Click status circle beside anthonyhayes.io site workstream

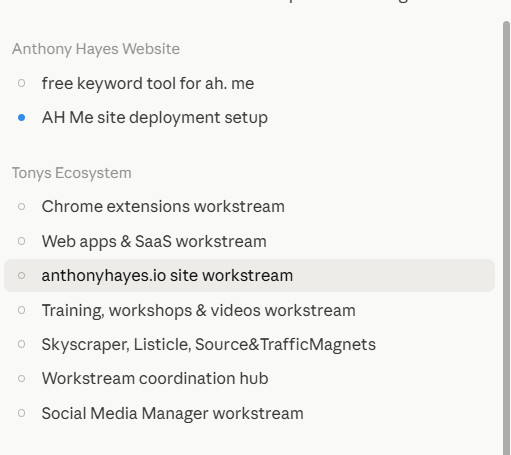click(x=21, y=275)
